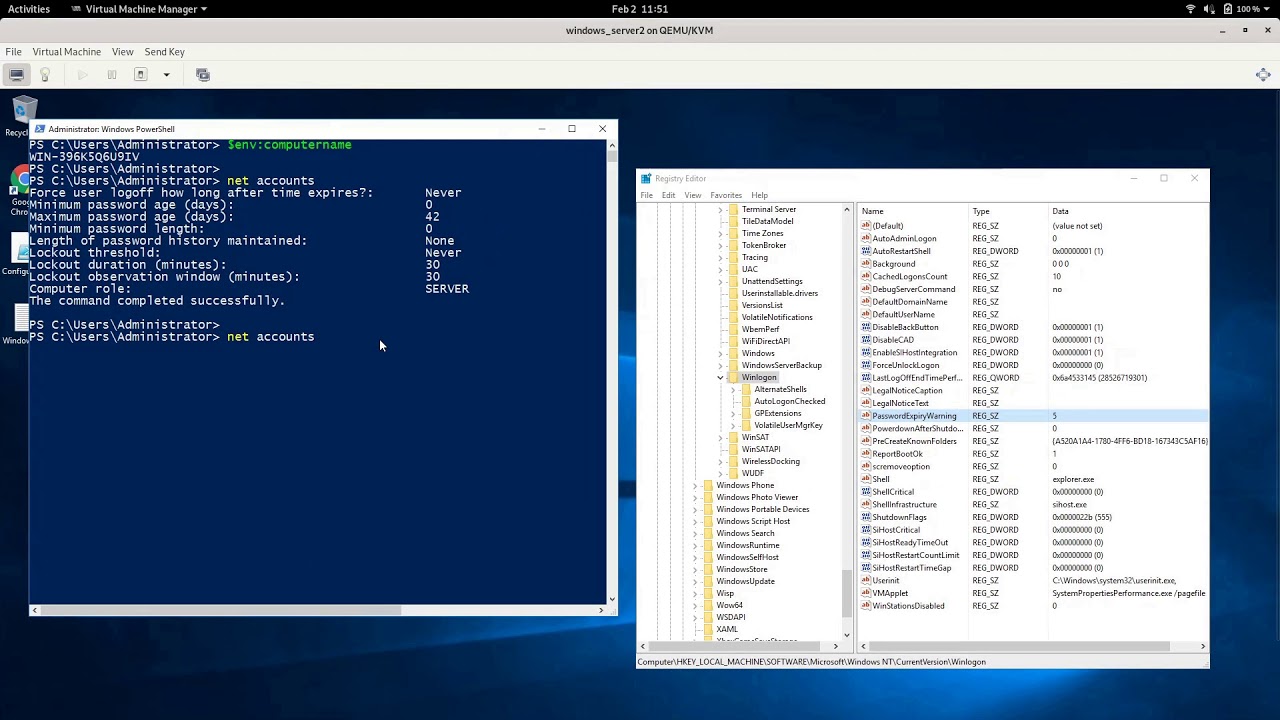Click the Winlogon folder icon in tree
This screenshot has width=1280, height=720.
[x=734, y=377]
